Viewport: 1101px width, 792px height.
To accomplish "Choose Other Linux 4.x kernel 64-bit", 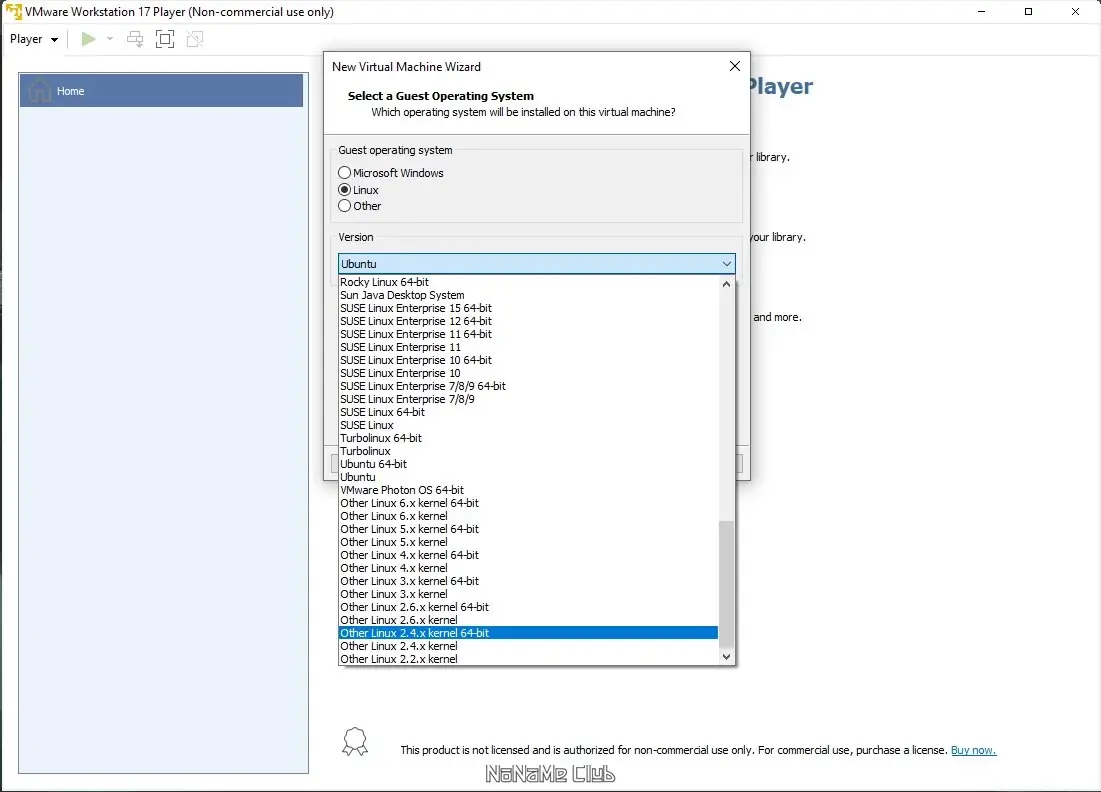I will coord(529,555).
